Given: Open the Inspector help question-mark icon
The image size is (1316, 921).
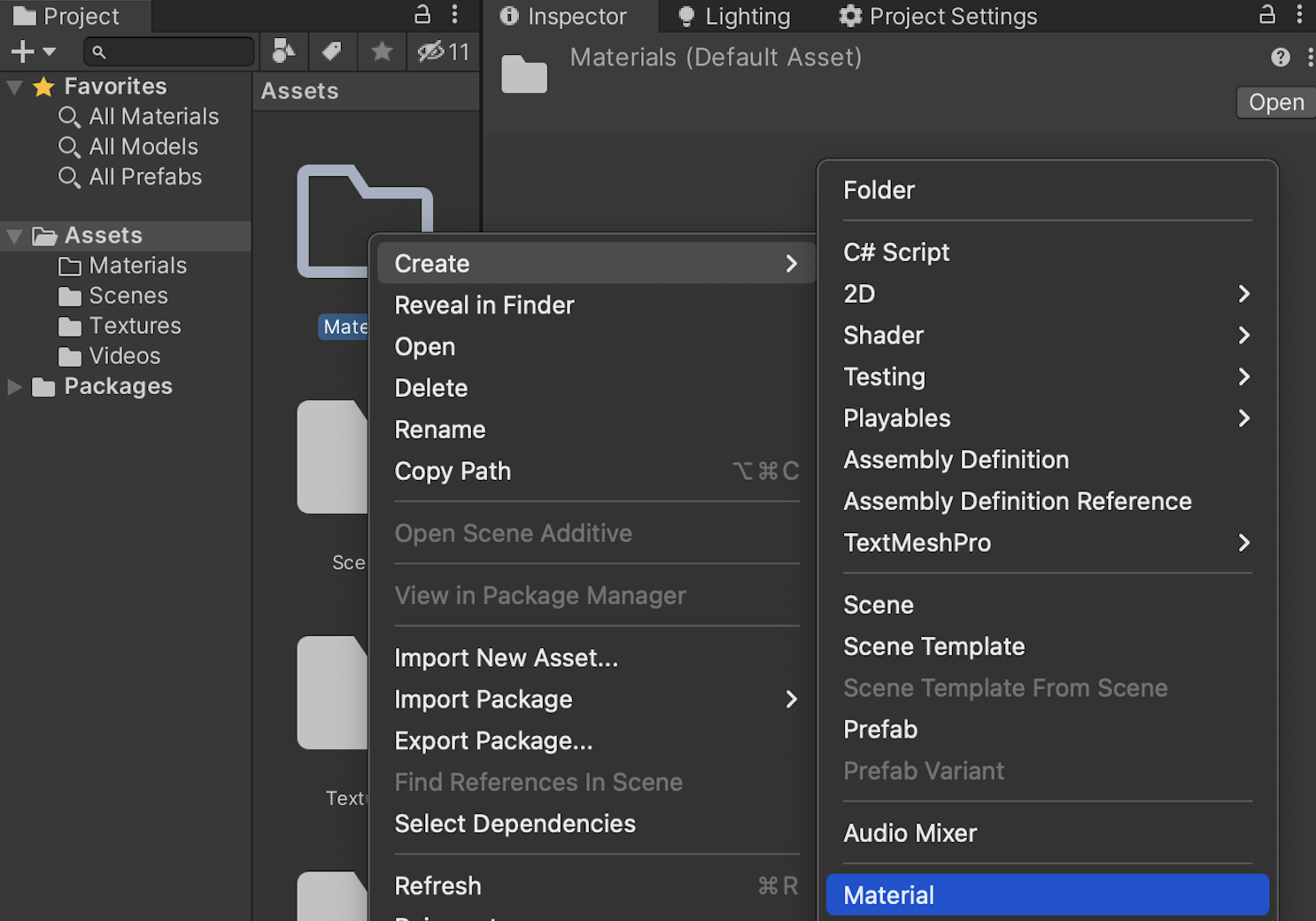Looking at the screenshot, I should [1280, 58].
